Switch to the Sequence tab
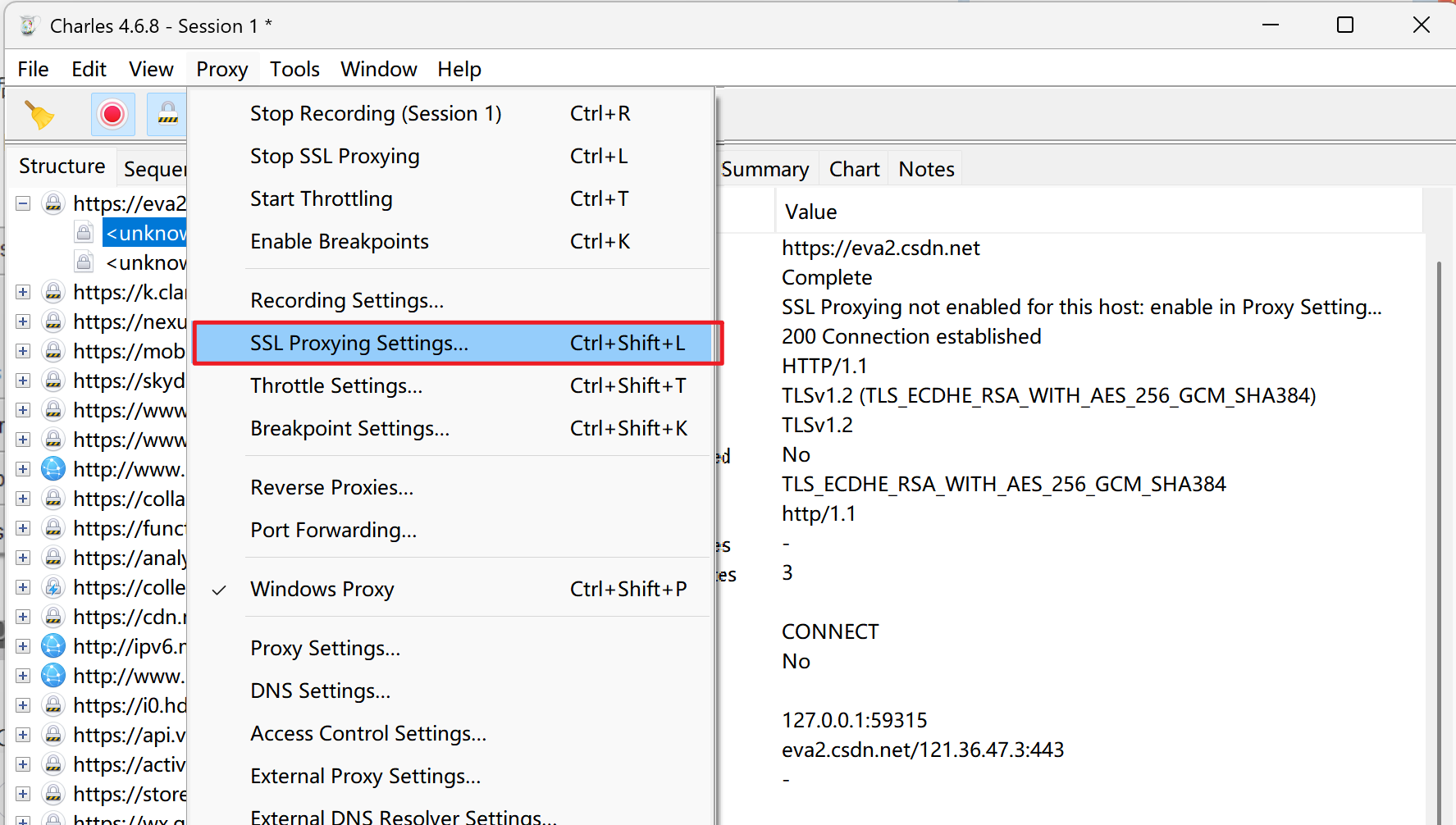1456x825 pixels. [153, 169]
